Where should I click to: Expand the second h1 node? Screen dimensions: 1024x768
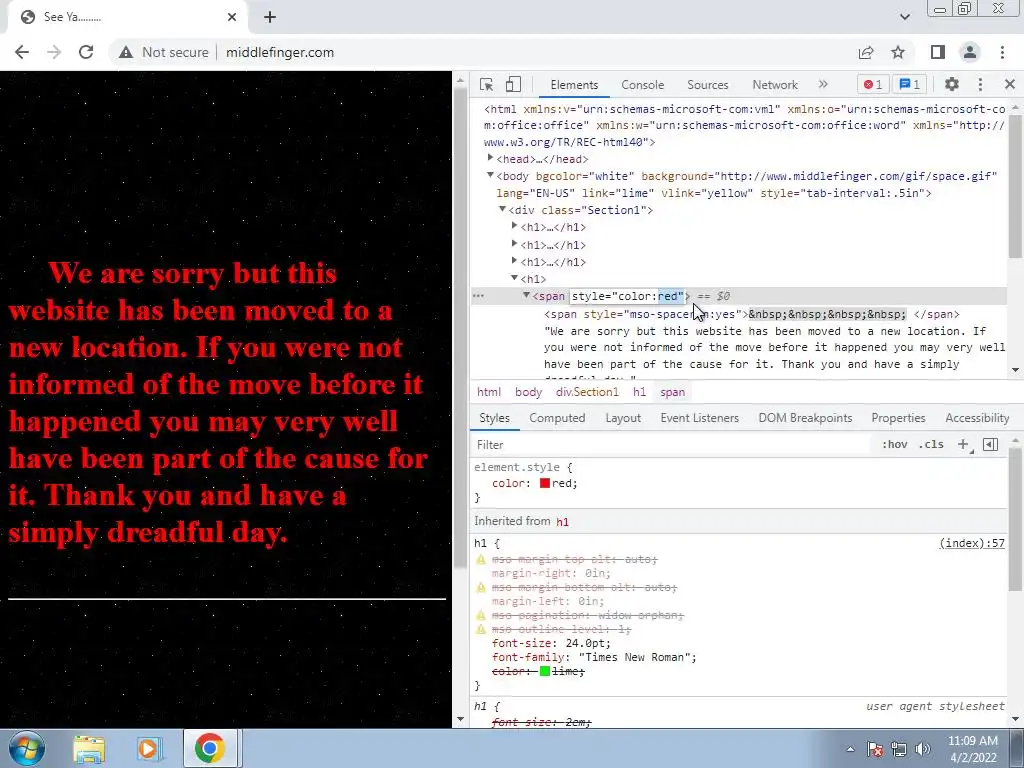[x=515, y=243]
